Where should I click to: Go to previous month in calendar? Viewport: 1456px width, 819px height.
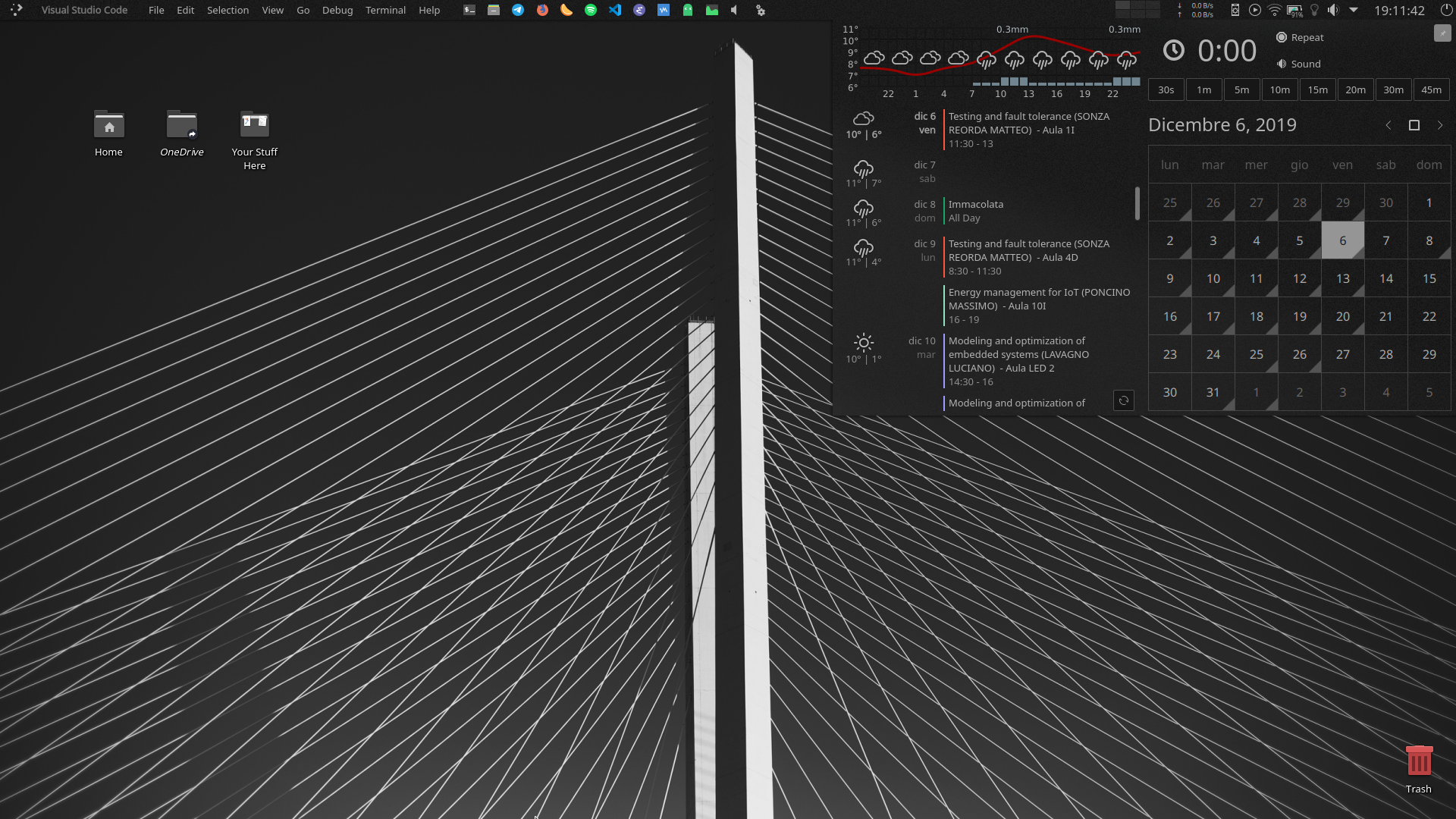pos(1389,125)
